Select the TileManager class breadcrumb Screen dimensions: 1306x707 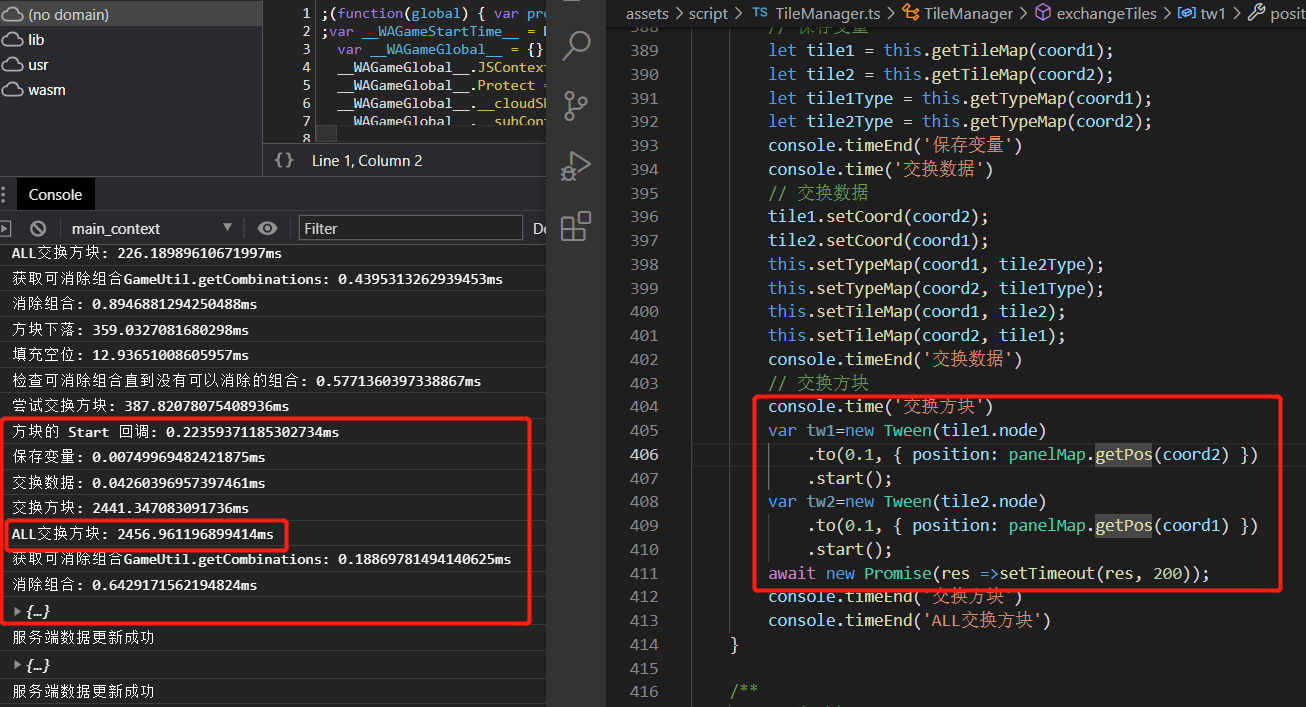(969, 13)
